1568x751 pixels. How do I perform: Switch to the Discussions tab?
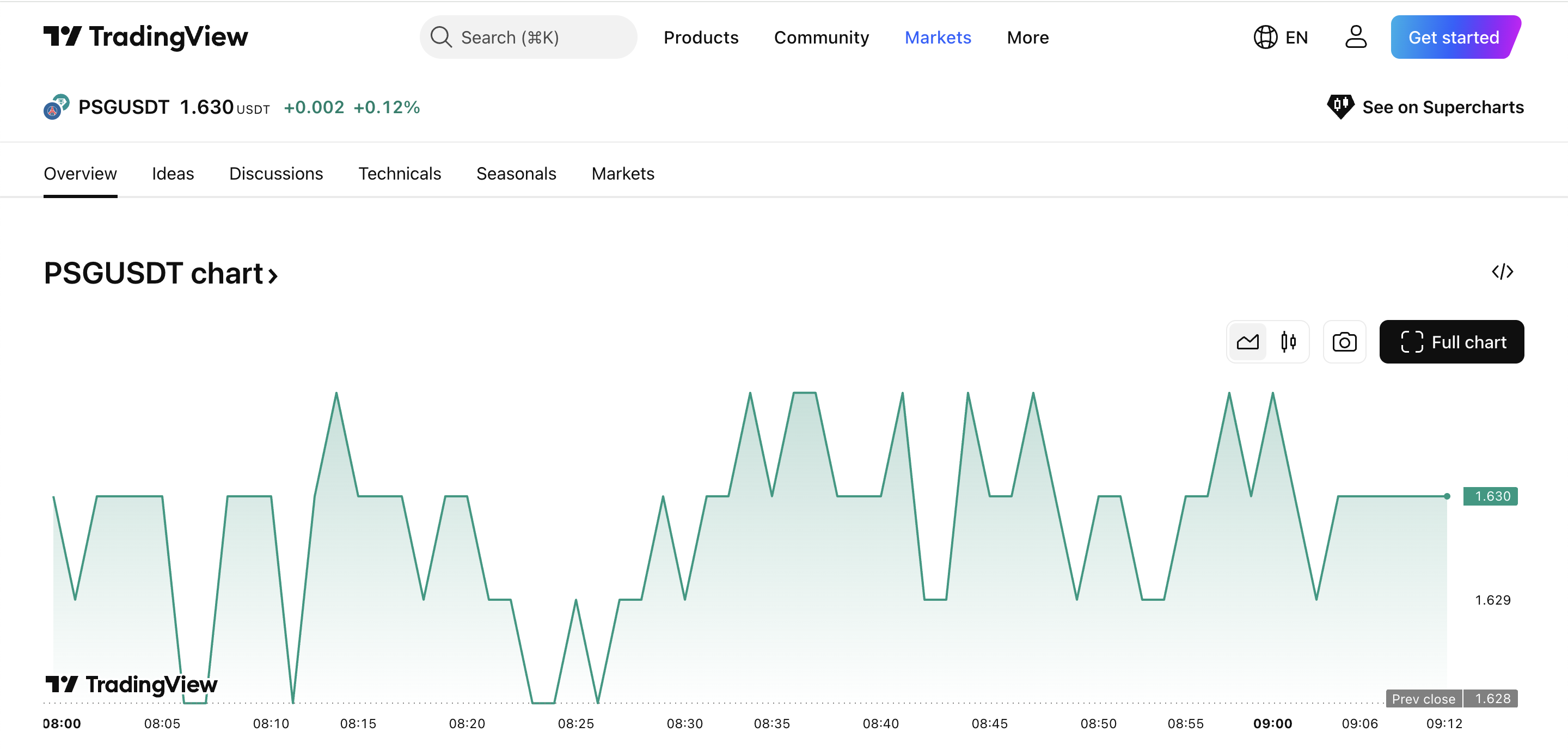pyautogui.click(x=275, y=174)
